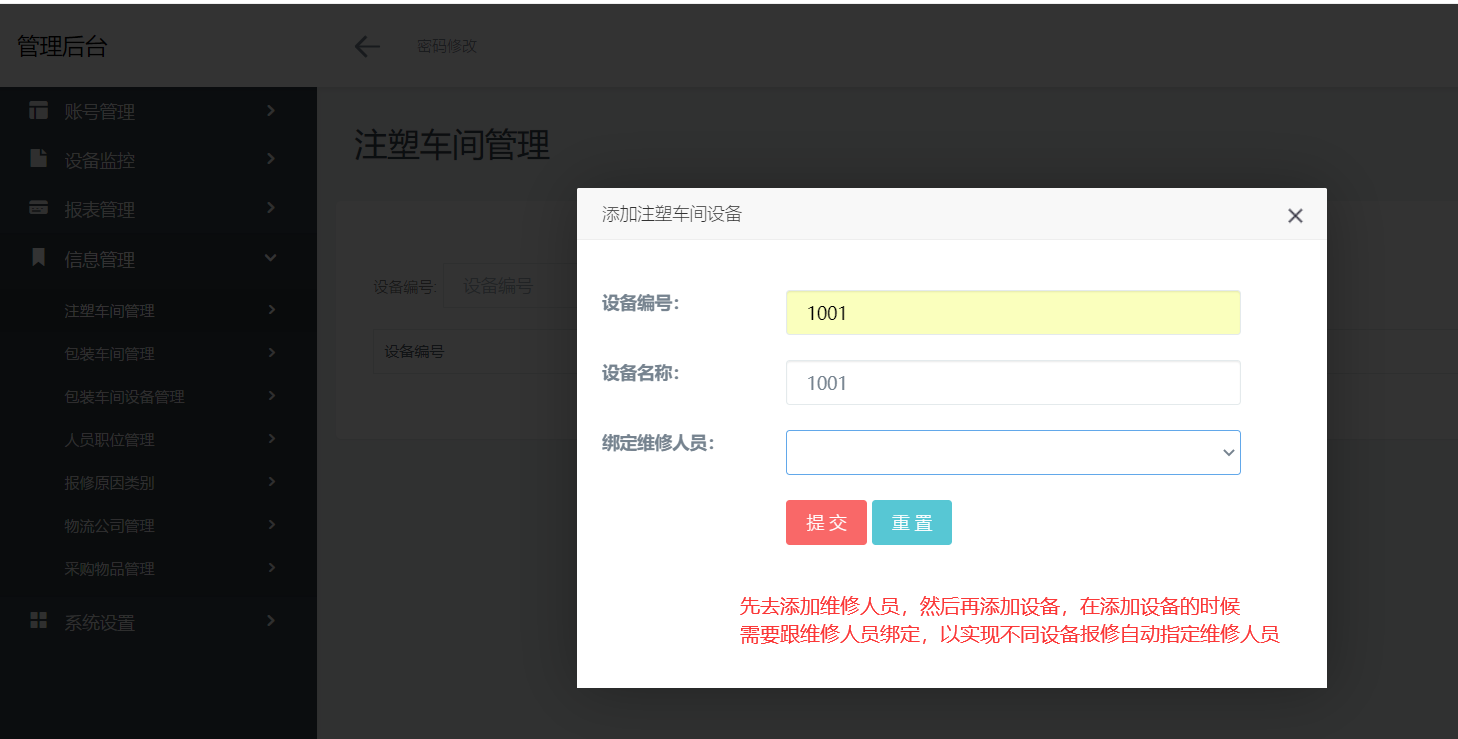The image size is (1458, 739).
Task: Expand the 账号管理 chevron arrow
Action: [270, 111]
